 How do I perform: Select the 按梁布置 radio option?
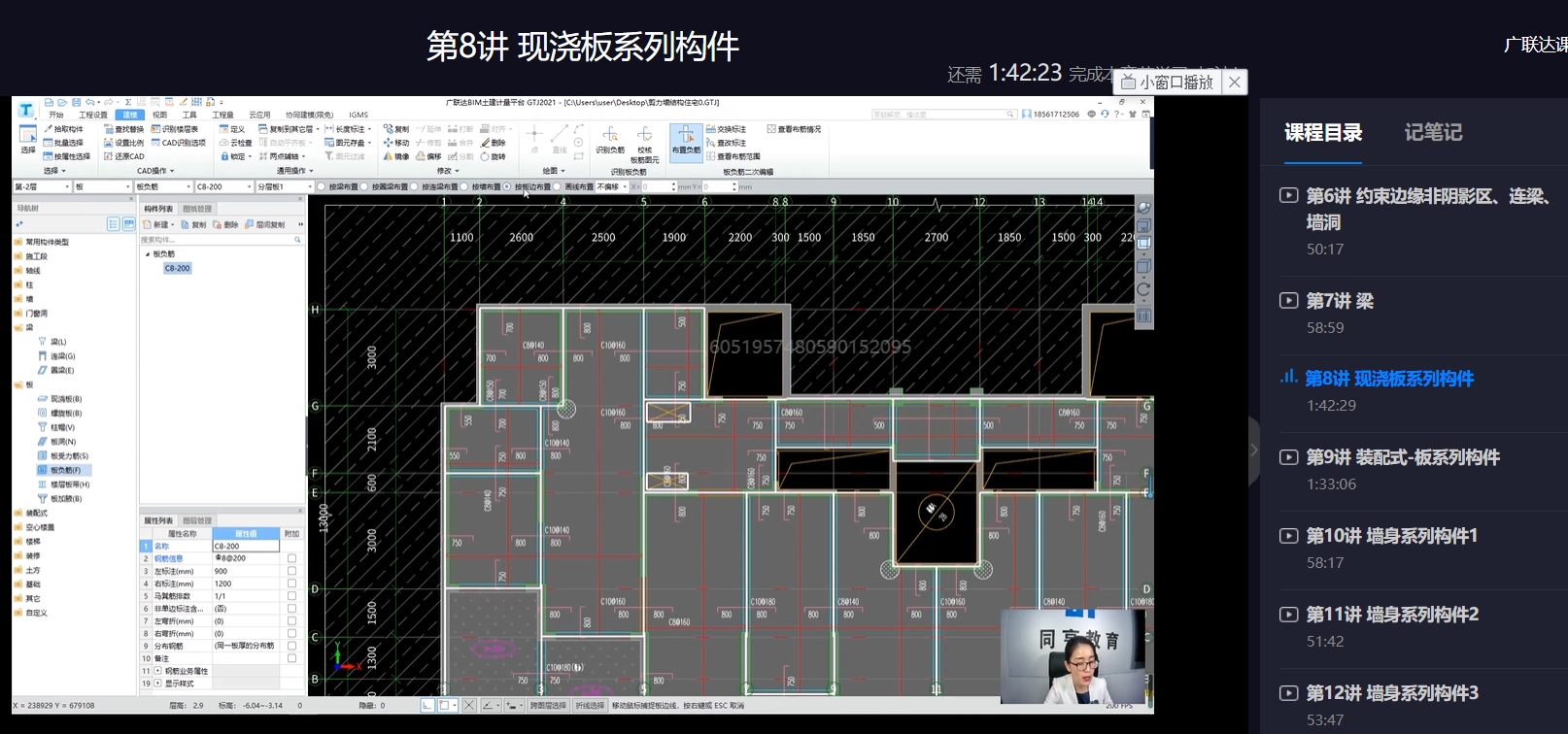point(323,186)
